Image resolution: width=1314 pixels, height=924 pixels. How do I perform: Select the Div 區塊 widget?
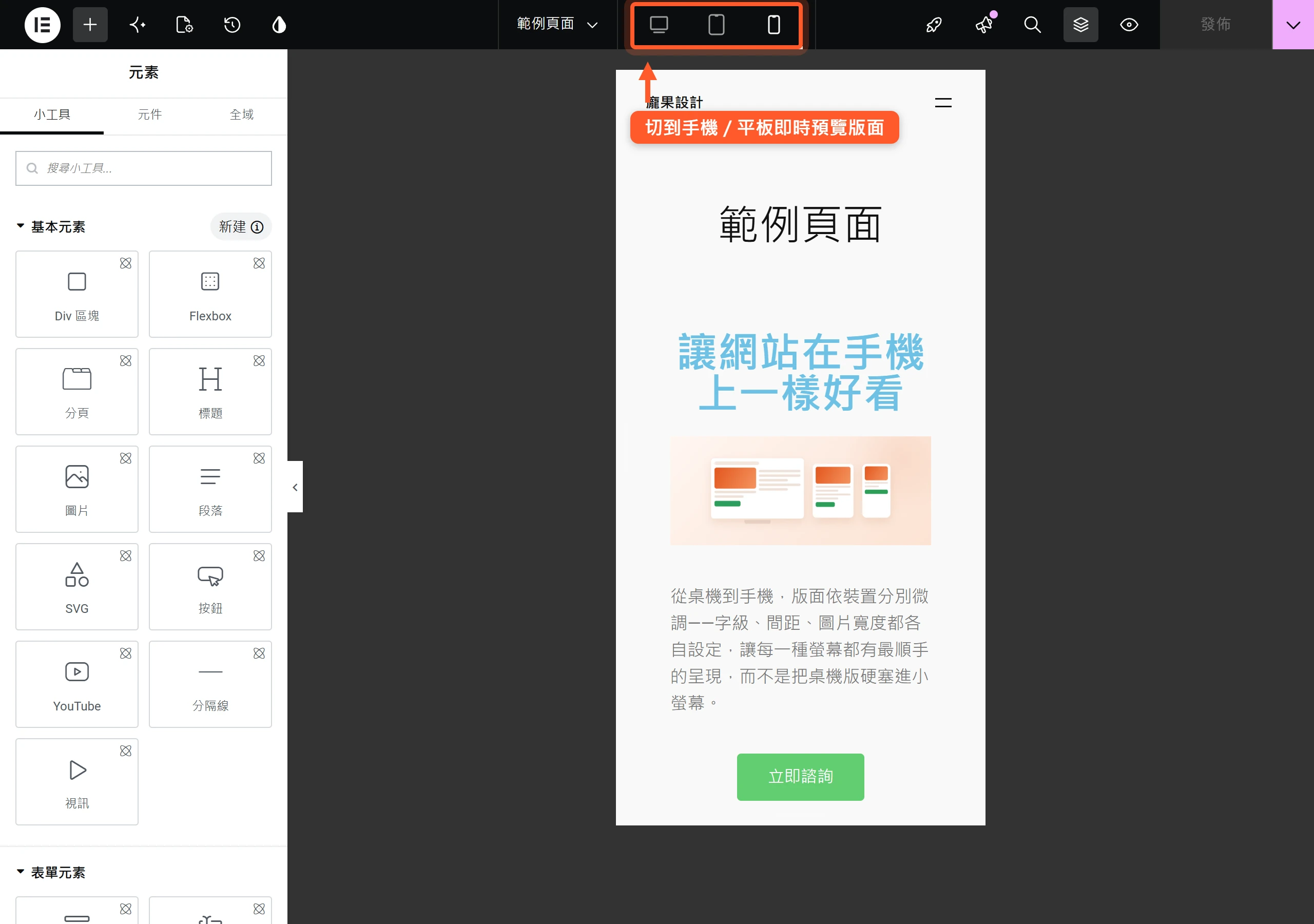(x=76, y=294)
